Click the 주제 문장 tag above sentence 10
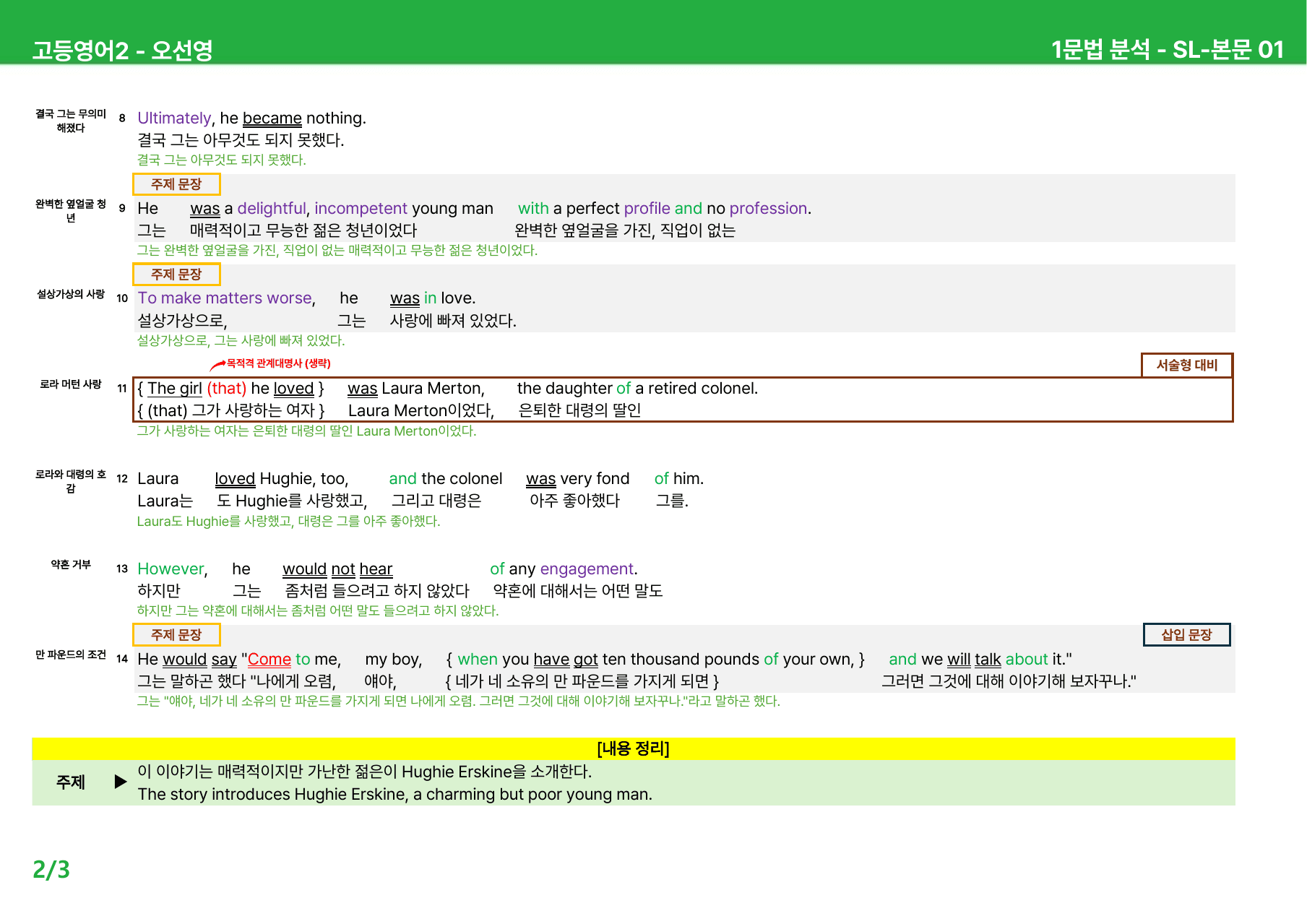The width and height of the screenshot is (1307, 924). point(176,275)
